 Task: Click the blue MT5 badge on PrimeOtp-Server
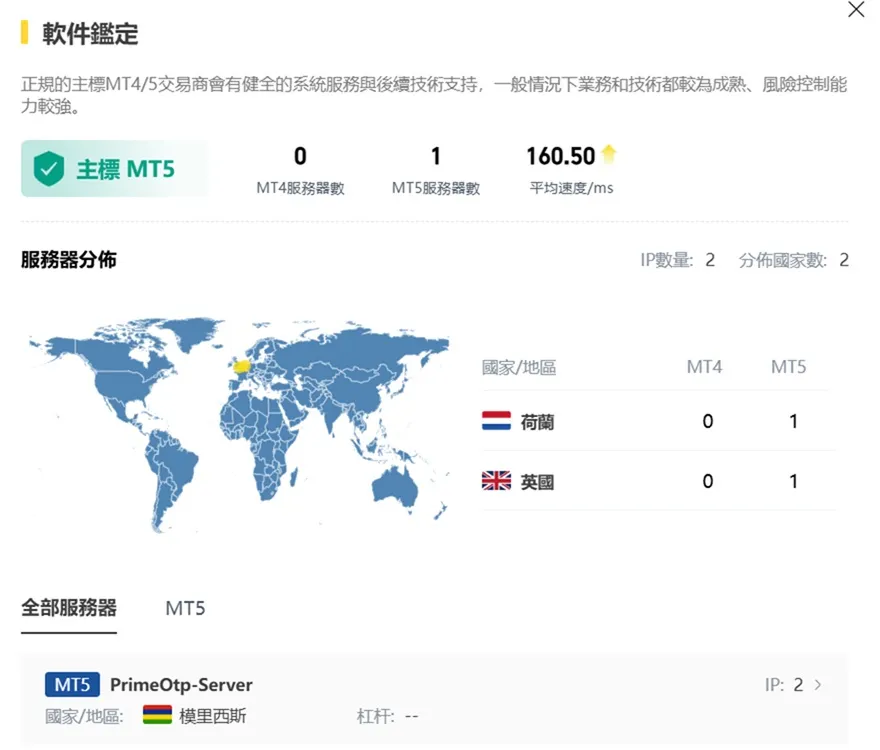coord(72,684)
